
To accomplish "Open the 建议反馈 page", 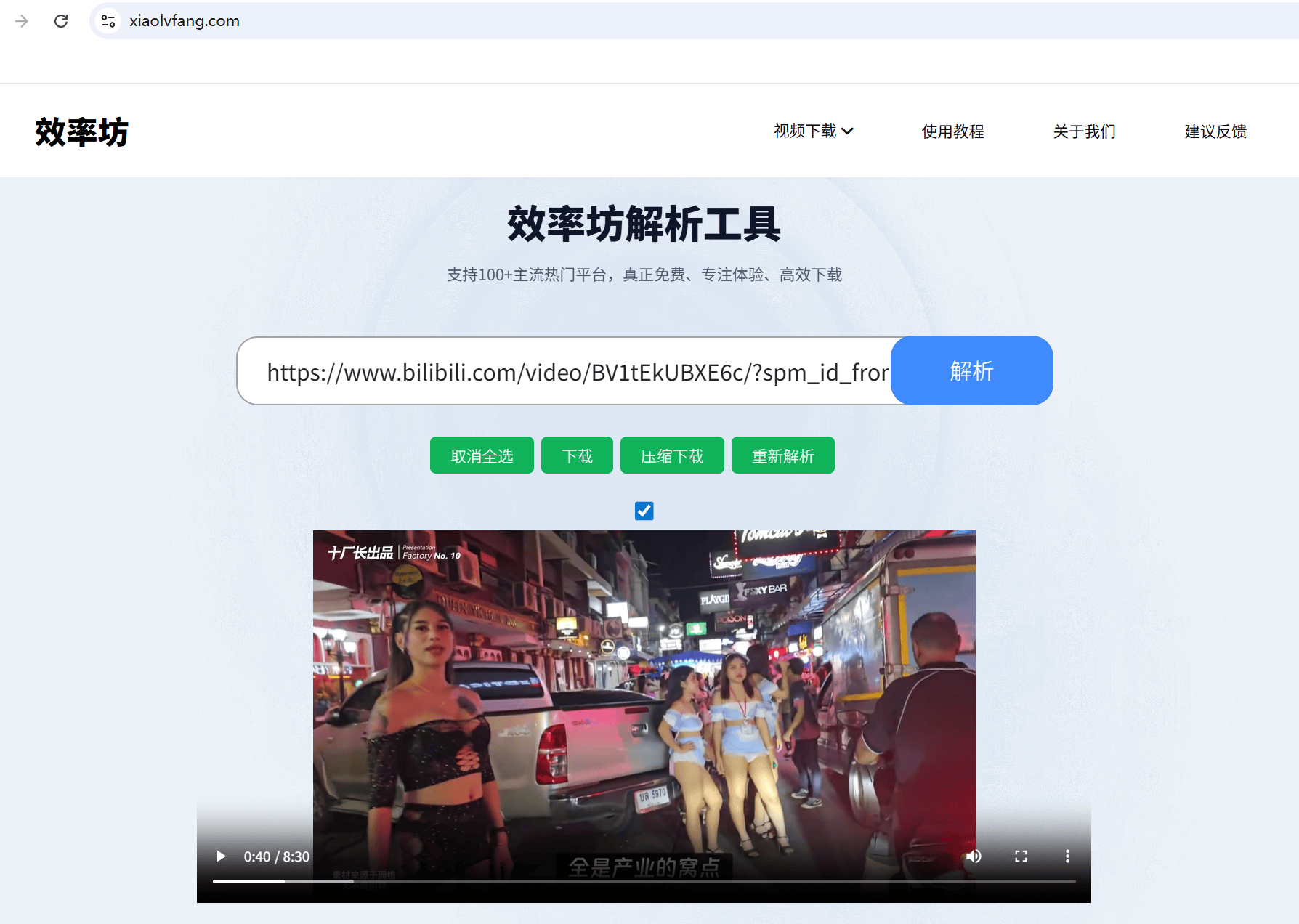I will pyautogui.click(x=1215, y=131).
